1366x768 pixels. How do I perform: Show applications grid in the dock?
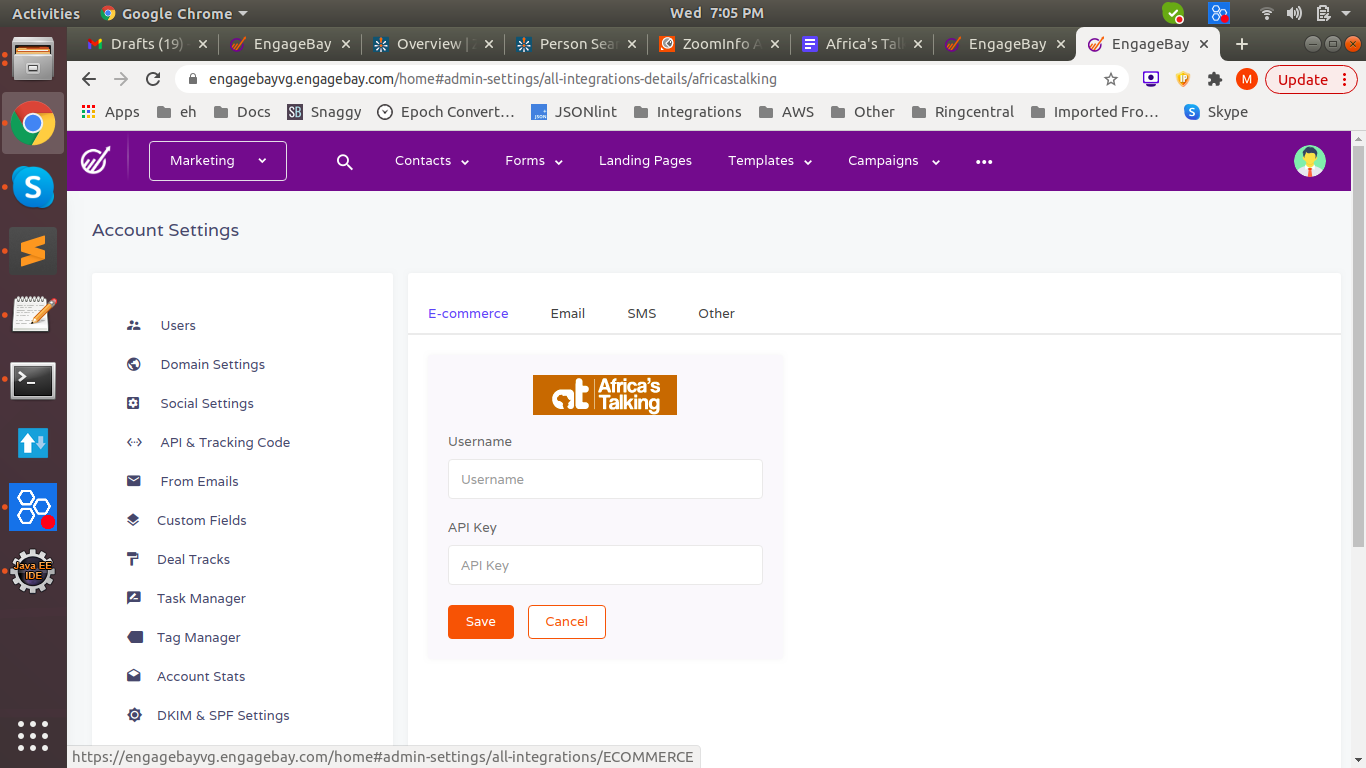[33, 735]
